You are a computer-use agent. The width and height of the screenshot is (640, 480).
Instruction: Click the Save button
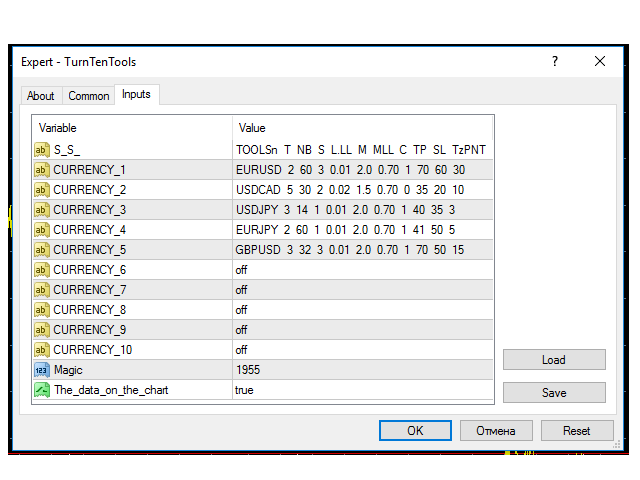554,393
